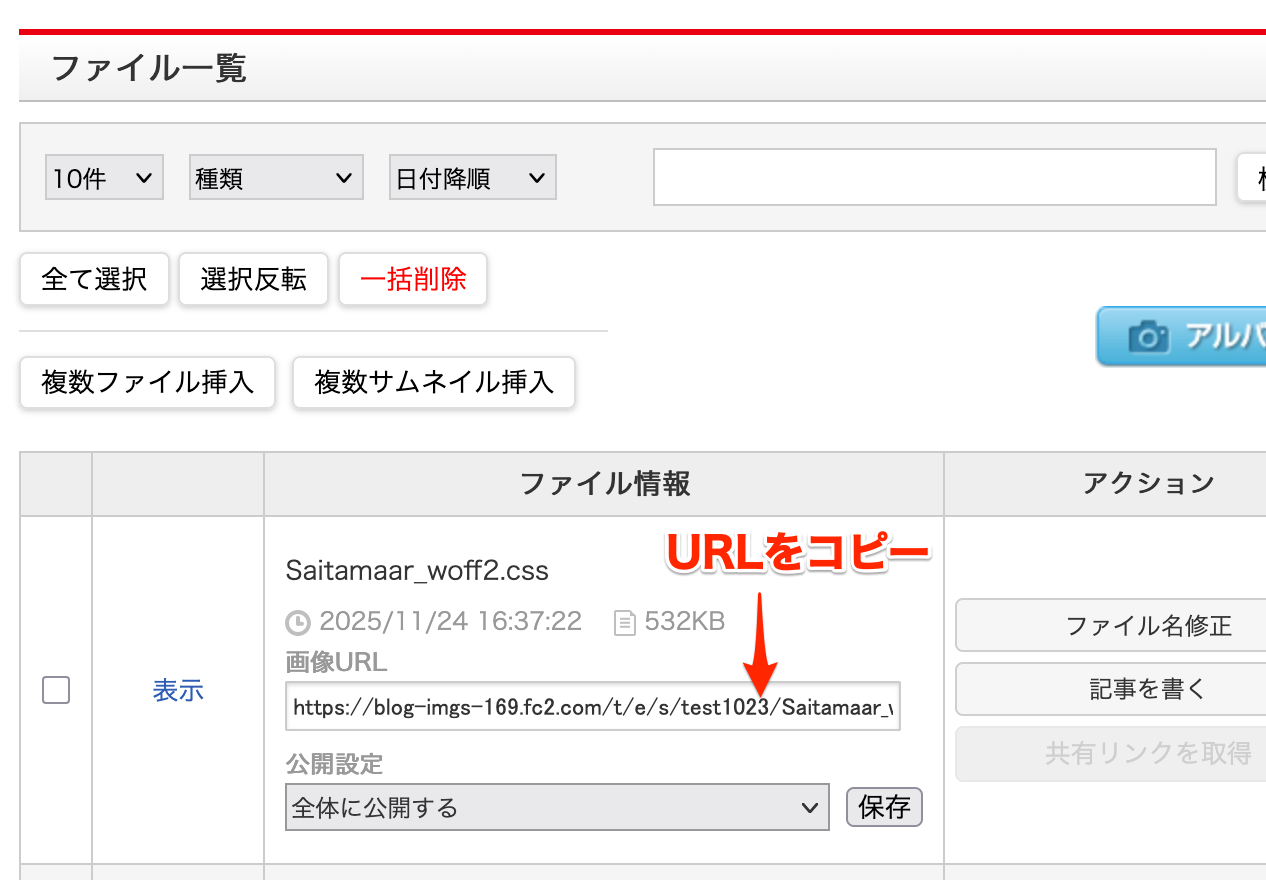The image size is (1266, 880).
Task: Click the 記事を書く button
Action: pos(1110,689)
